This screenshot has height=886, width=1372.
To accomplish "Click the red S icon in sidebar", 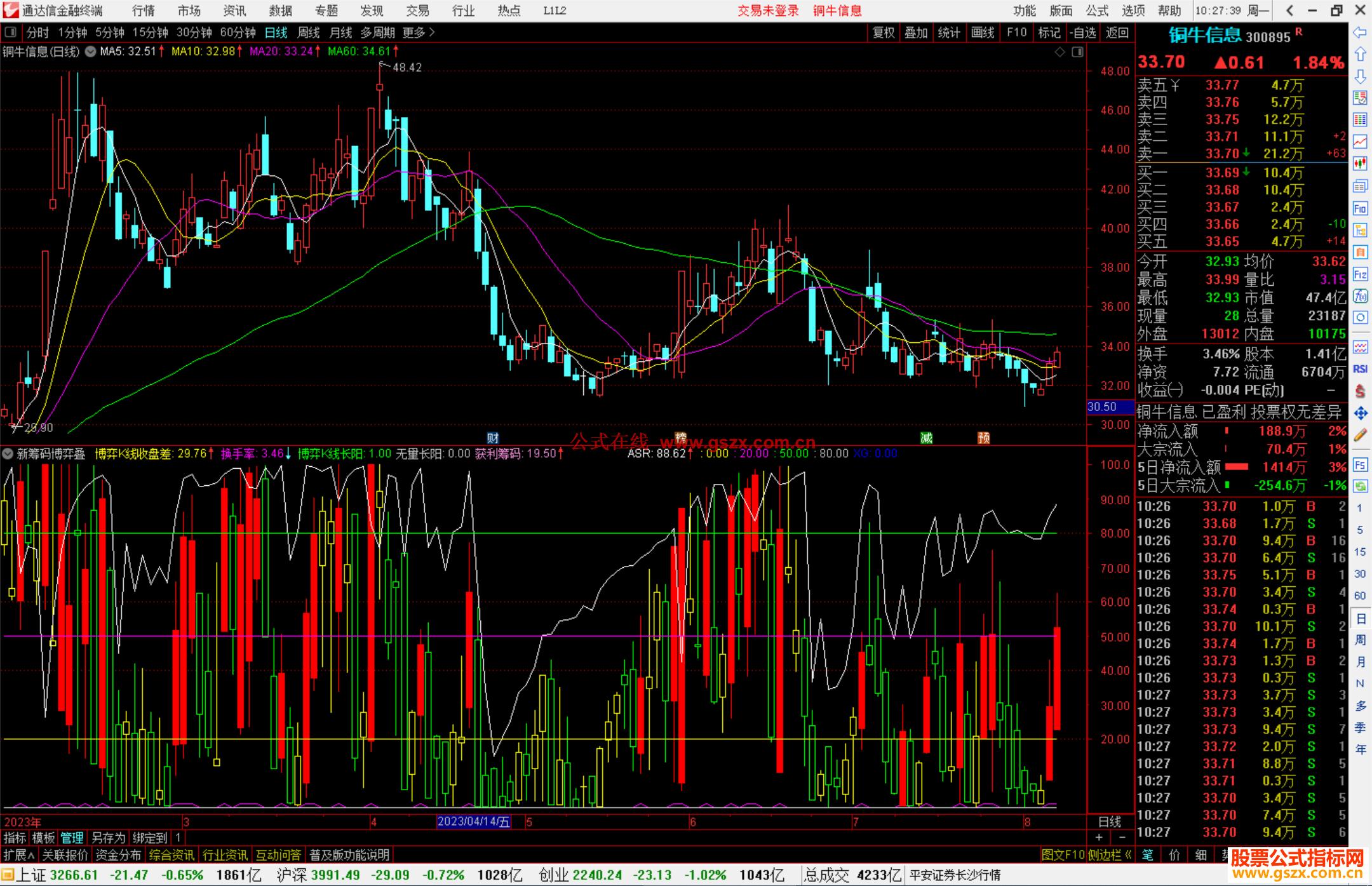I will (1360, 391).
